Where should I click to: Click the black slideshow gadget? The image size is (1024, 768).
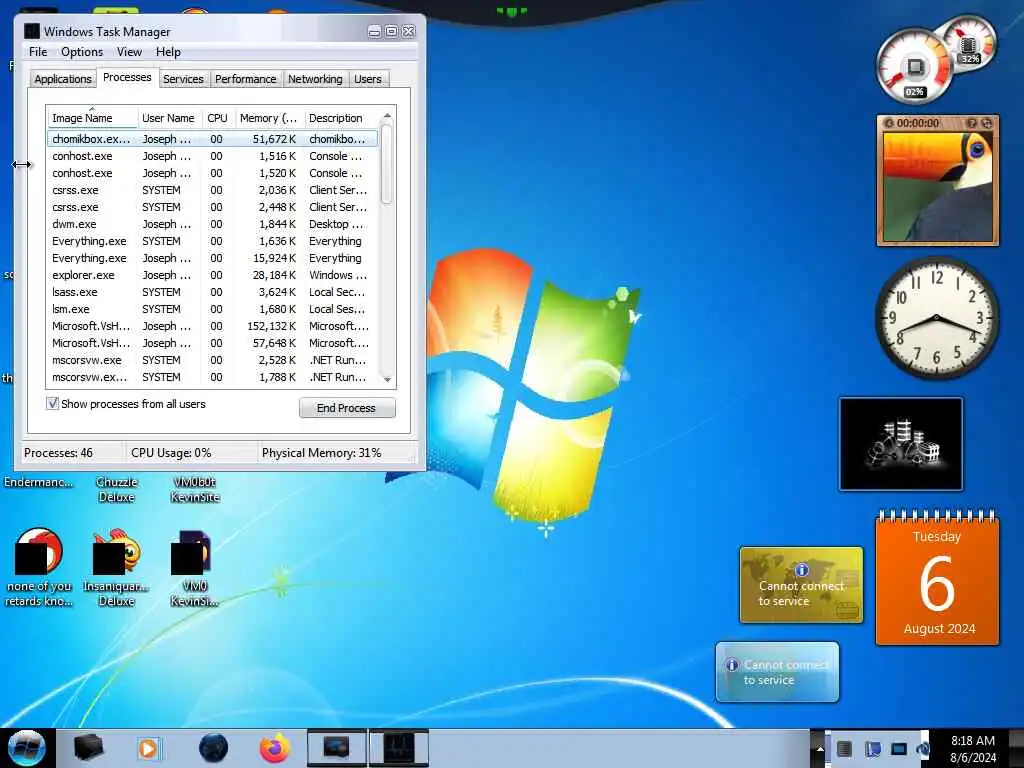pos(901,443)
